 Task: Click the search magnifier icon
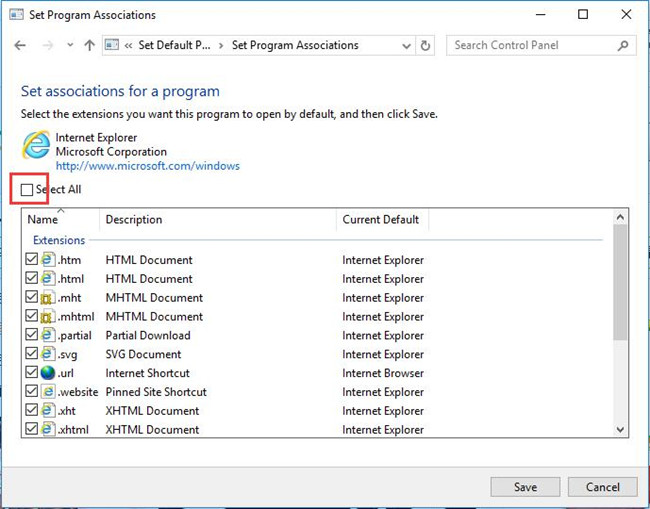[x=623, y=45]
